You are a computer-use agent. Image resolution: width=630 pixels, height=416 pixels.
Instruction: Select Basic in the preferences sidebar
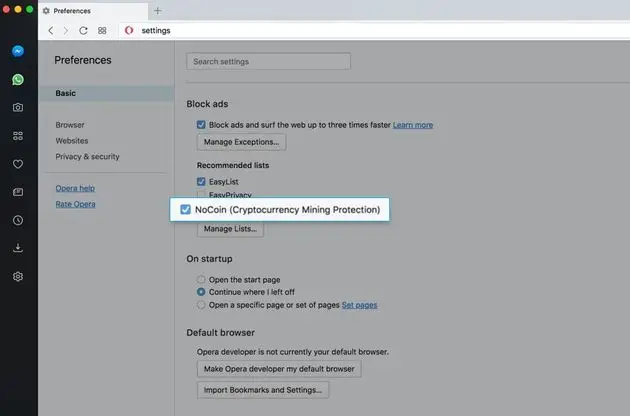[x=106, y=93]
